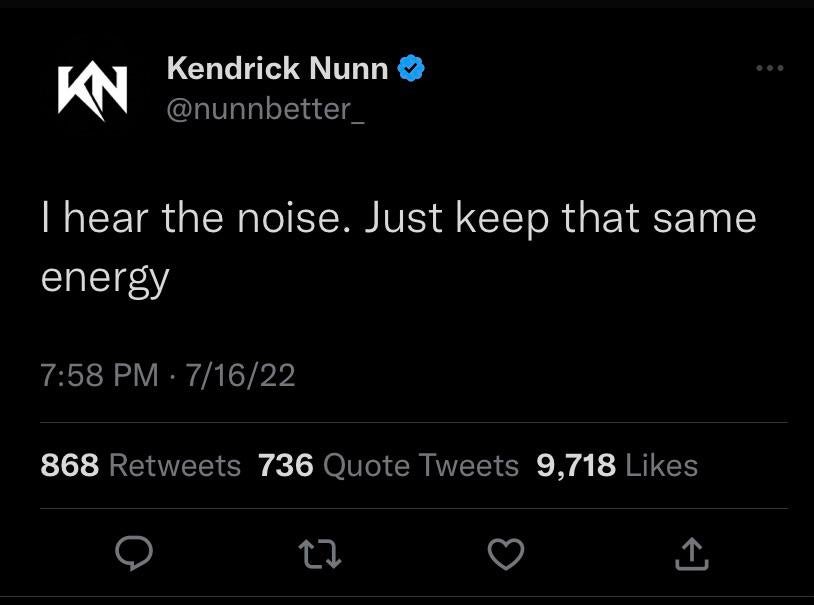The width and height of the screenshot is (814, 605).
Task: Like the tweet with the heart icon
Action: coord(506,553)
